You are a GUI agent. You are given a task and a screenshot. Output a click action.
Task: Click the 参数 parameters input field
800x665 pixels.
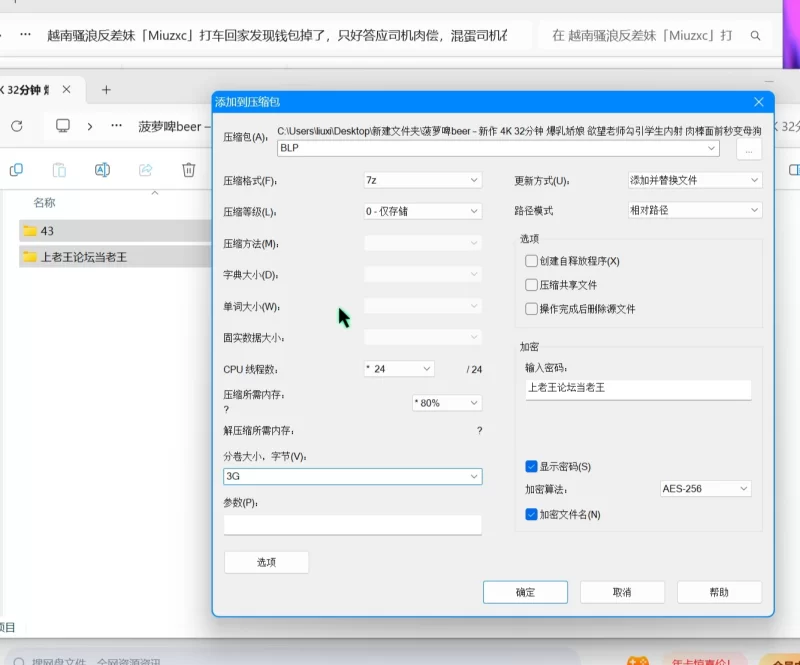pyautogui.click(x=353, y=525)
